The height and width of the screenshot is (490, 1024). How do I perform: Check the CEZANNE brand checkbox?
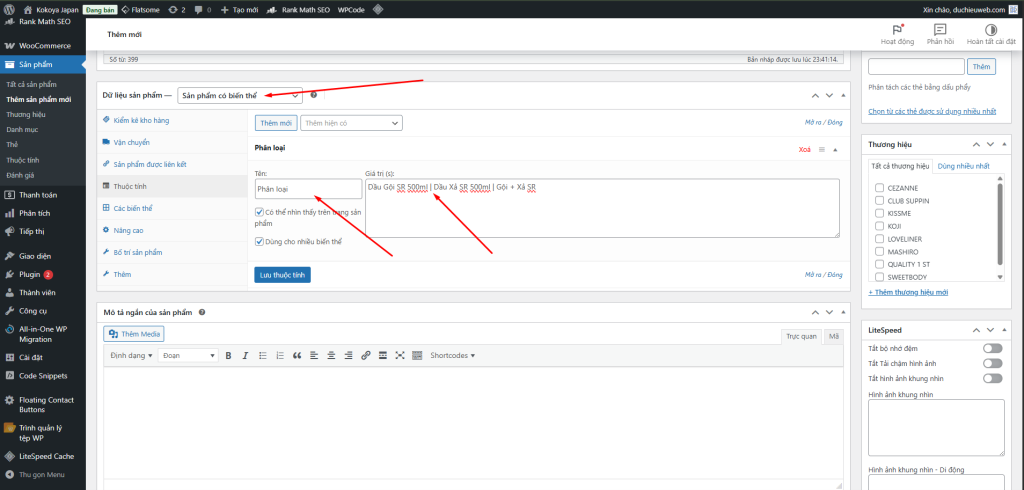pyautogui.click(x=879, y=187)
